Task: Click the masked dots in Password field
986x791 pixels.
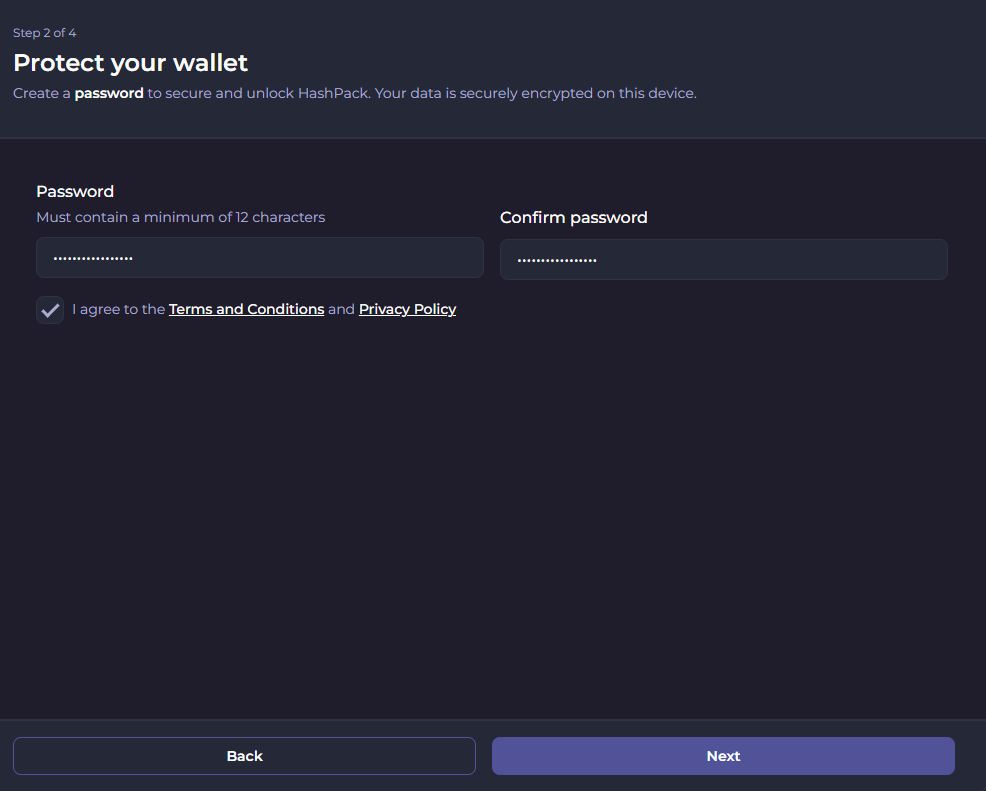Action: point(93,259)
